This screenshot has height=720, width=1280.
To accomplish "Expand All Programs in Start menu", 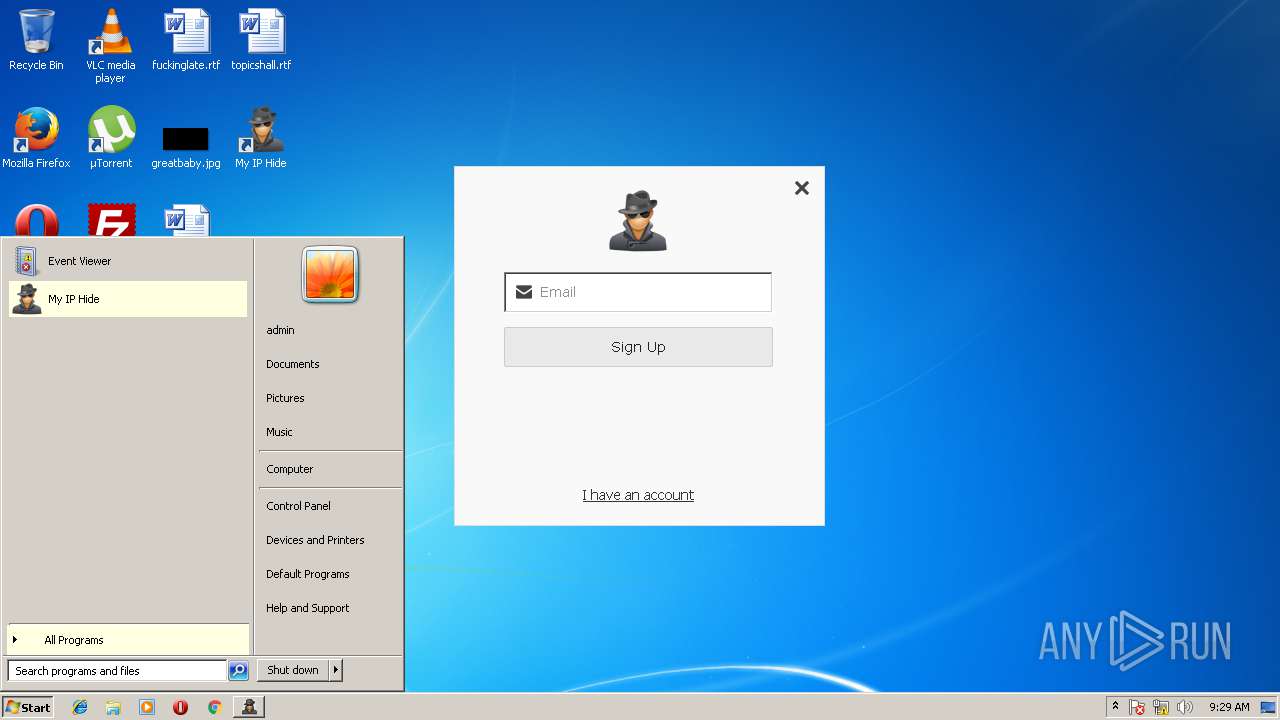I will click(127, 640).
